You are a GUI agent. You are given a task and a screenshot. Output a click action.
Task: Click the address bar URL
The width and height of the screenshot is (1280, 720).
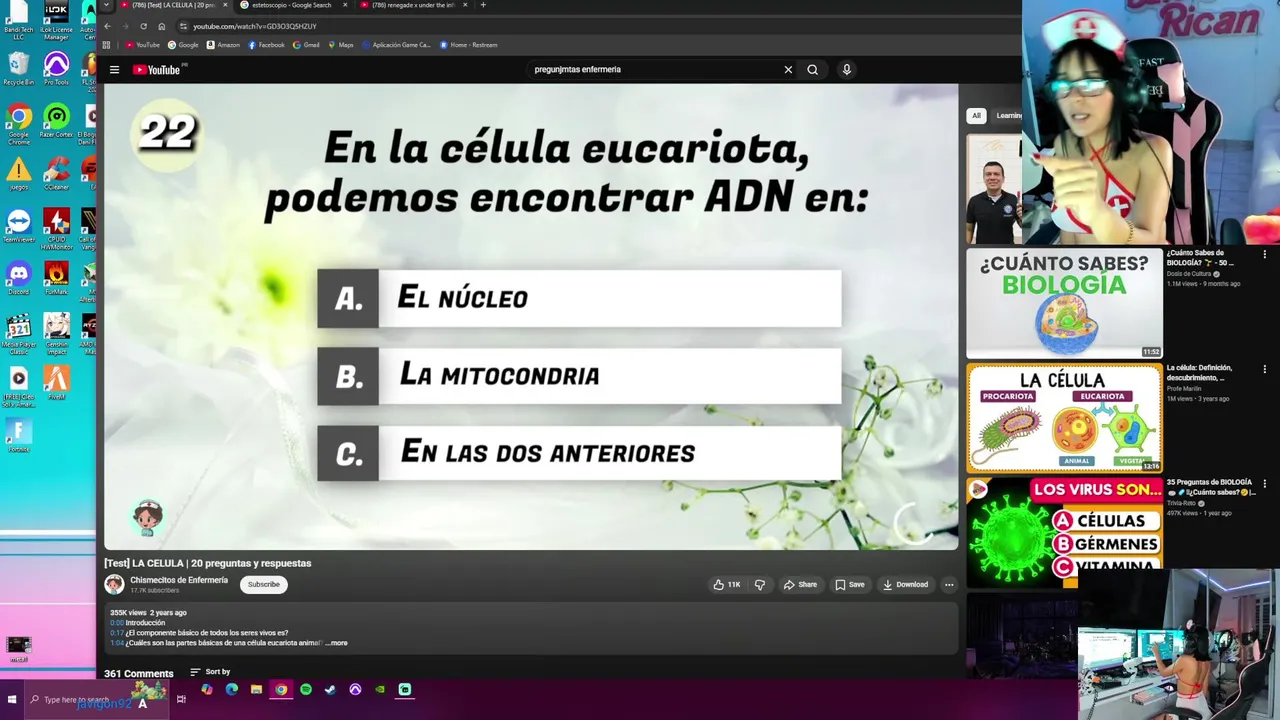[x=255, y=26]
